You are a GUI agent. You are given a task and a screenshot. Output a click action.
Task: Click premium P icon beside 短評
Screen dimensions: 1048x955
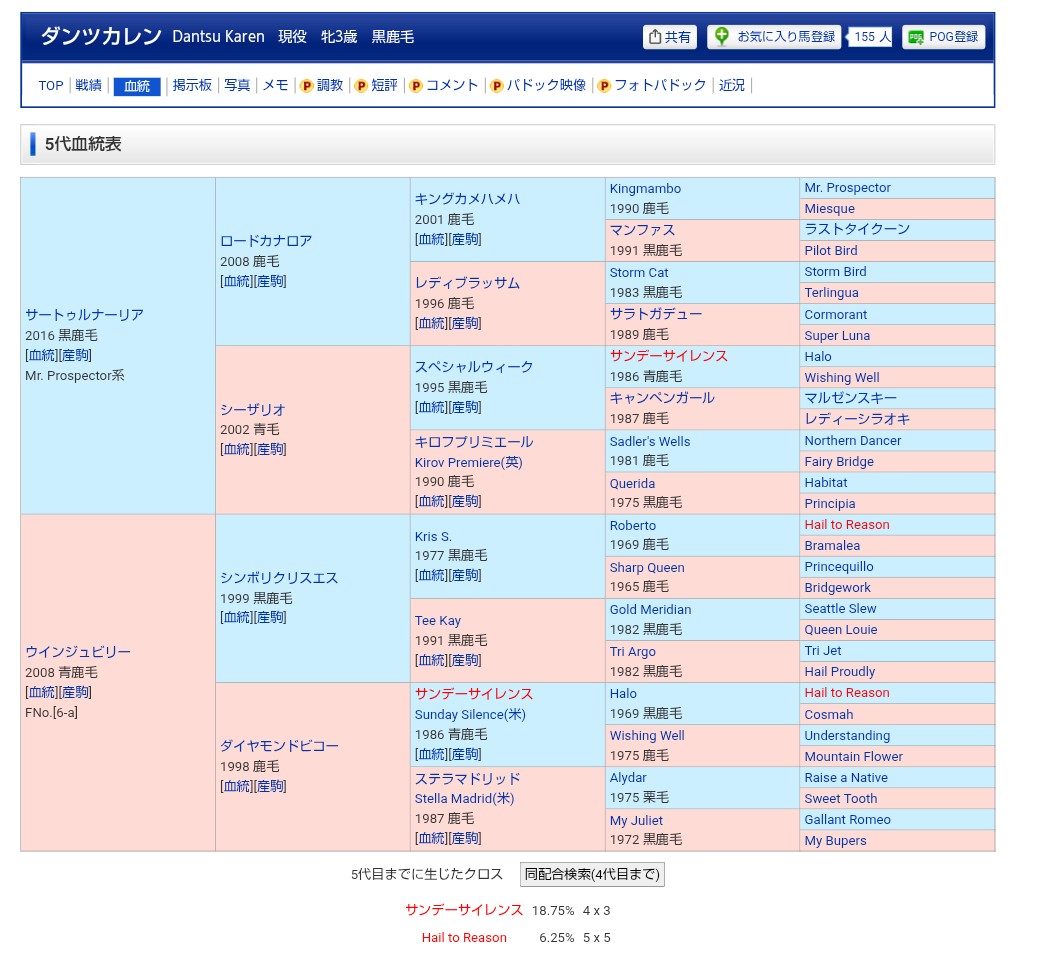pyautogui.click(x=361, y=86)
